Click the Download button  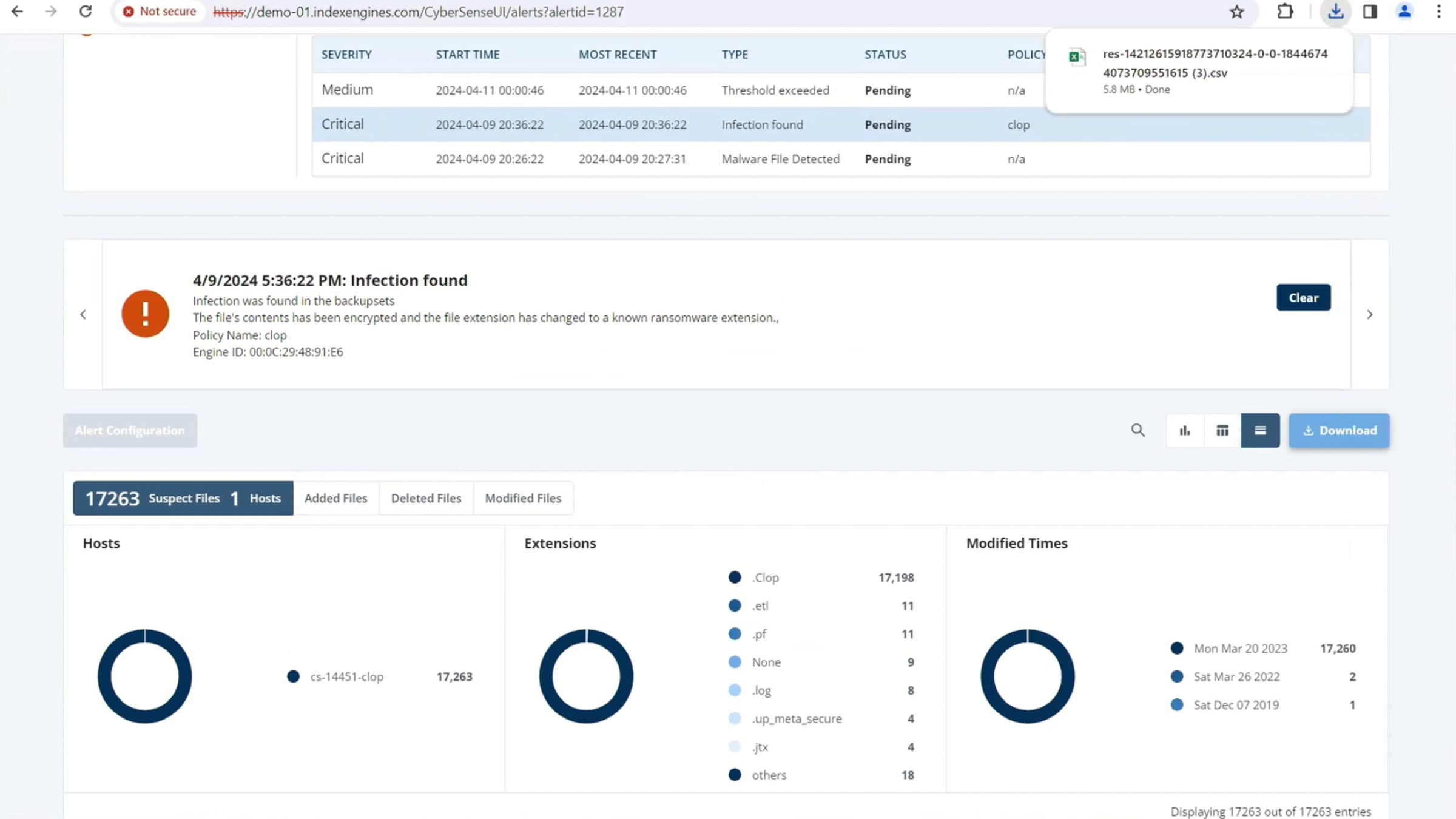(1339, 430)
